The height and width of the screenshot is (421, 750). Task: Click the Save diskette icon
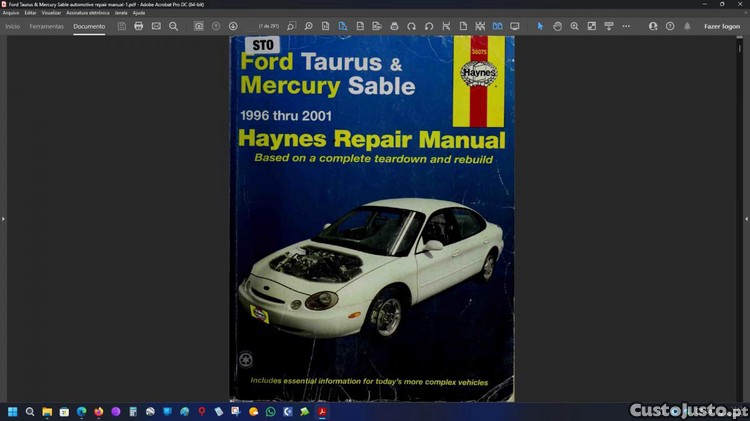coord(121,26)
